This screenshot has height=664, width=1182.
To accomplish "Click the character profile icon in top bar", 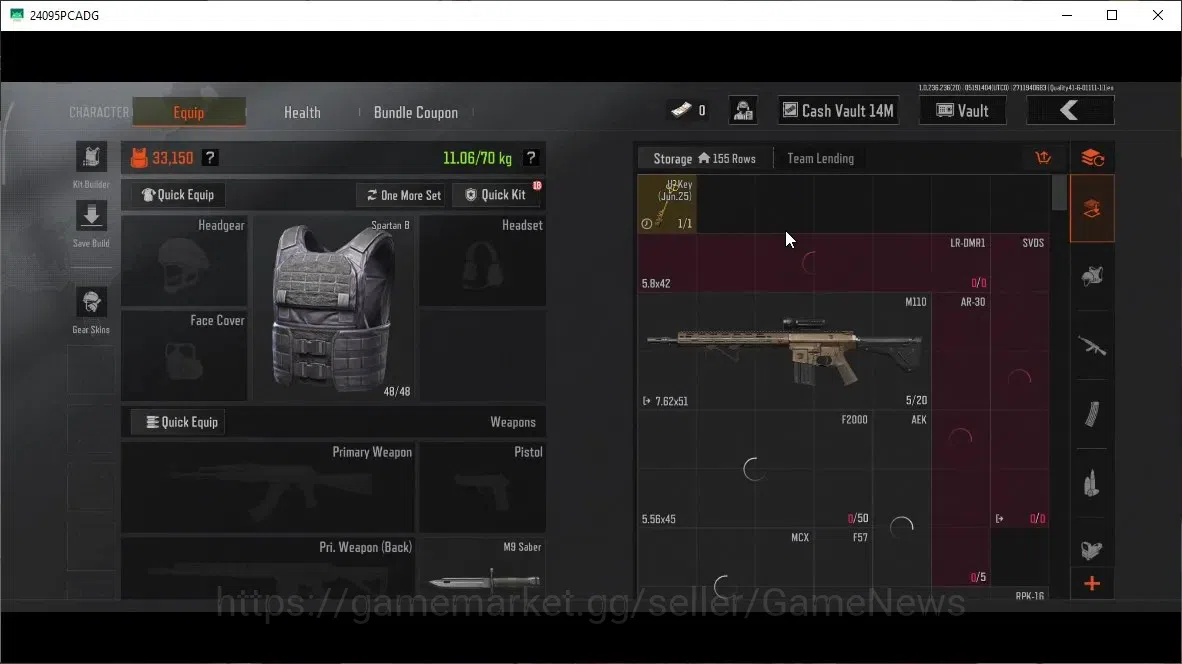I will tap(743, 111).
